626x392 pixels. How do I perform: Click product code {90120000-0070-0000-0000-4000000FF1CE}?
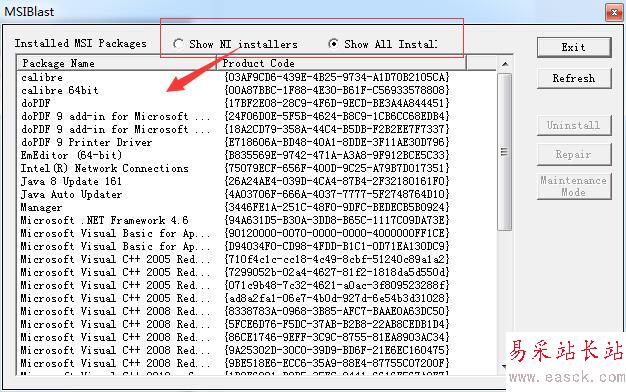[337, 233]
